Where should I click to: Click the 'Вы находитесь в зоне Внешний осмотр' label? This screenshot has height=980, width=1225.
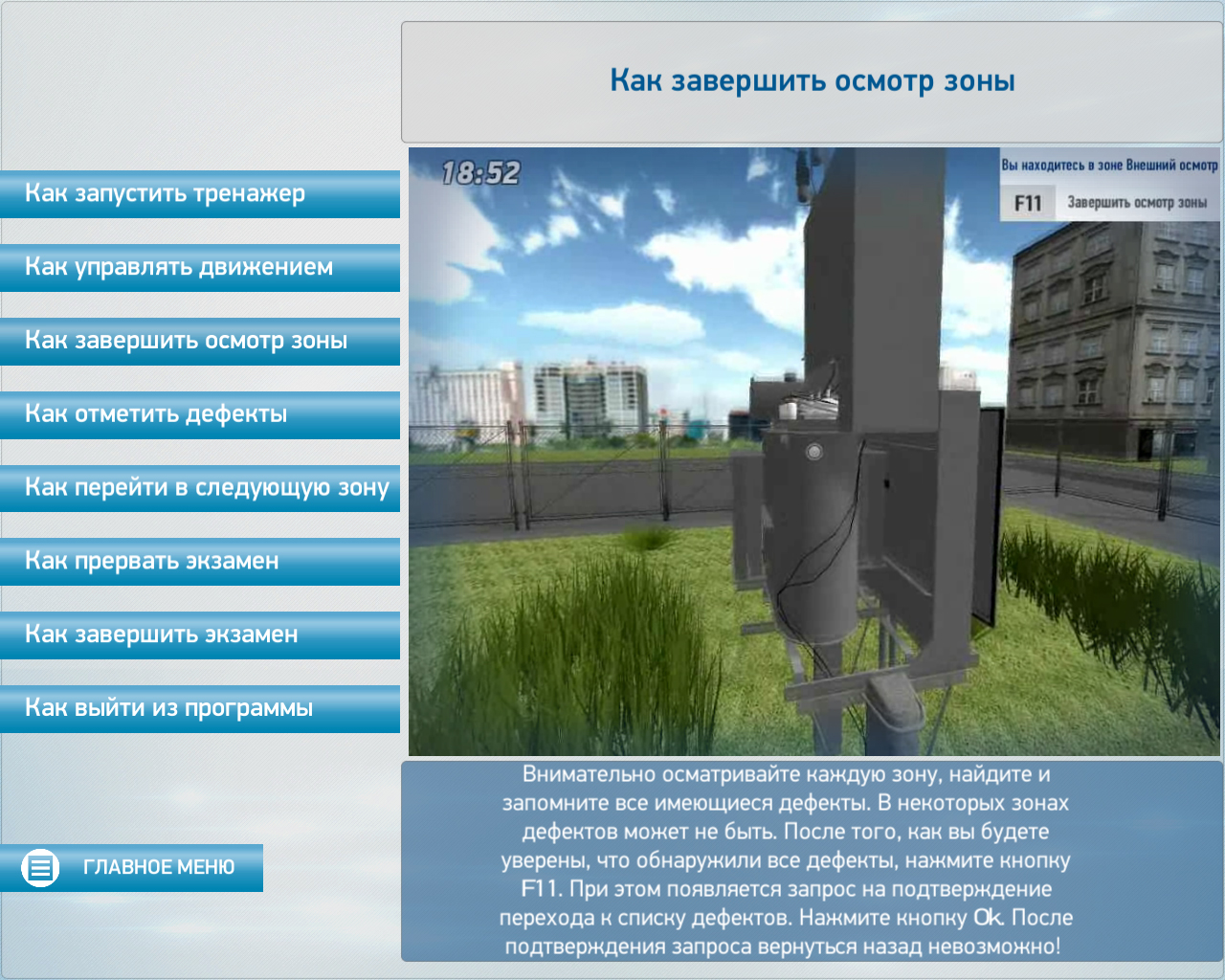(1109, 165)
